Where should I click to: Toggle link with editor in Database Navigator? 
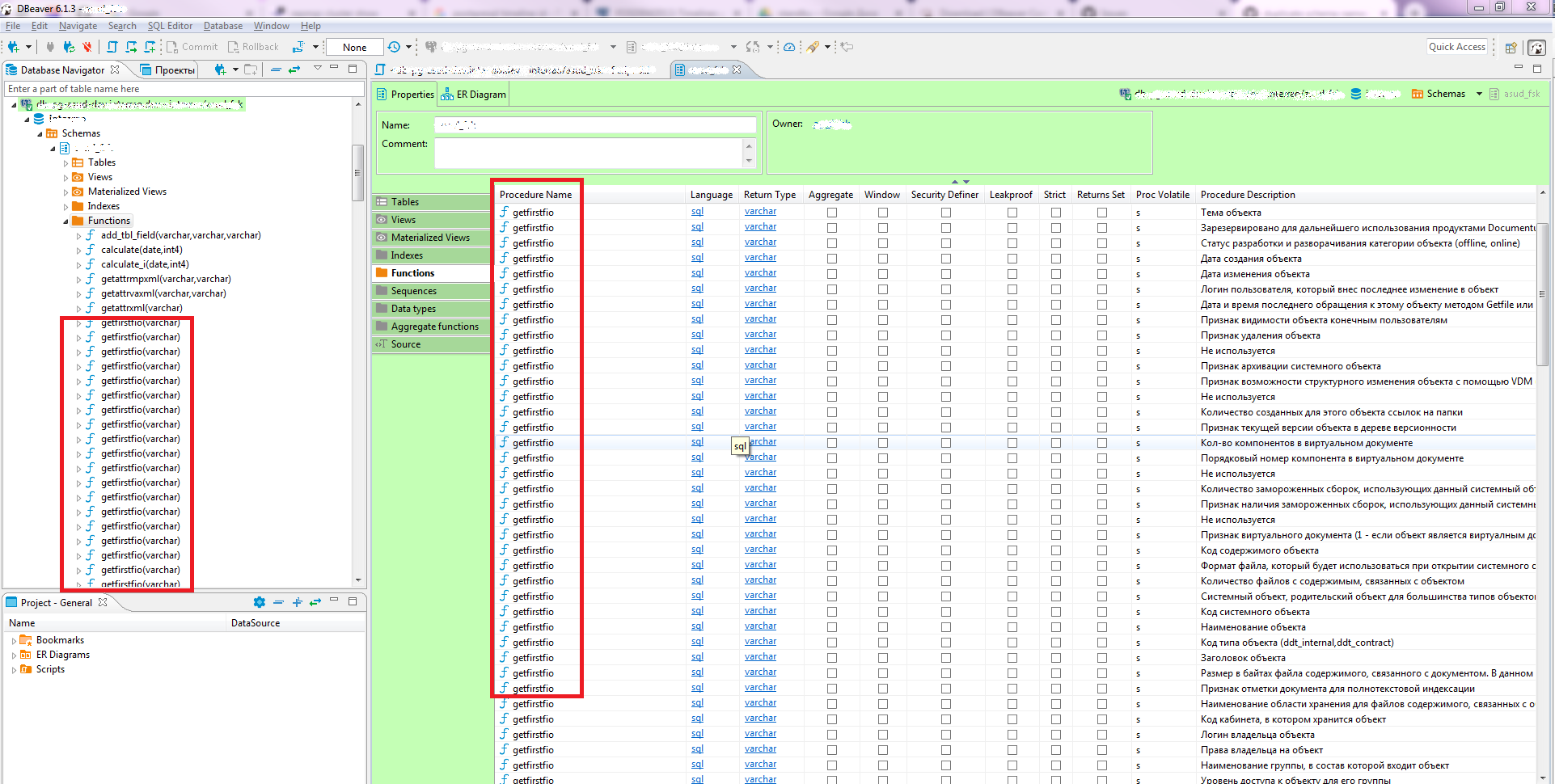click(x=294, y=70)
